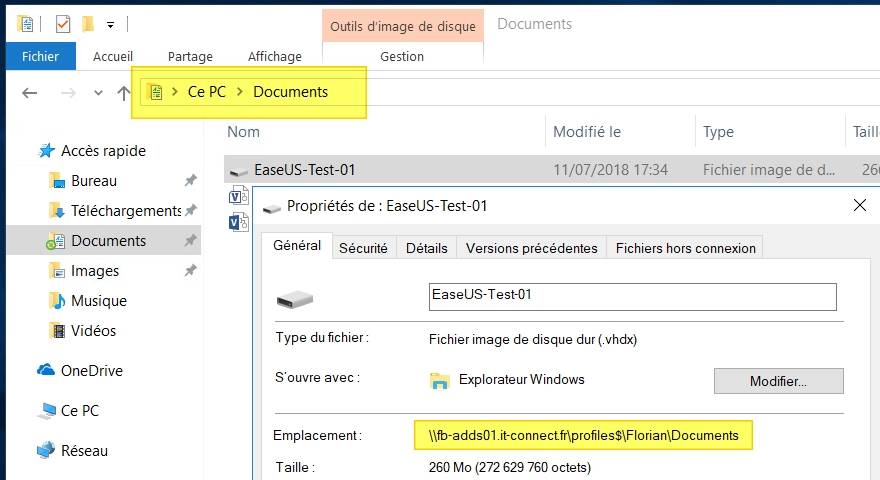Click the New folder icon in title bar

click(88, 23)
